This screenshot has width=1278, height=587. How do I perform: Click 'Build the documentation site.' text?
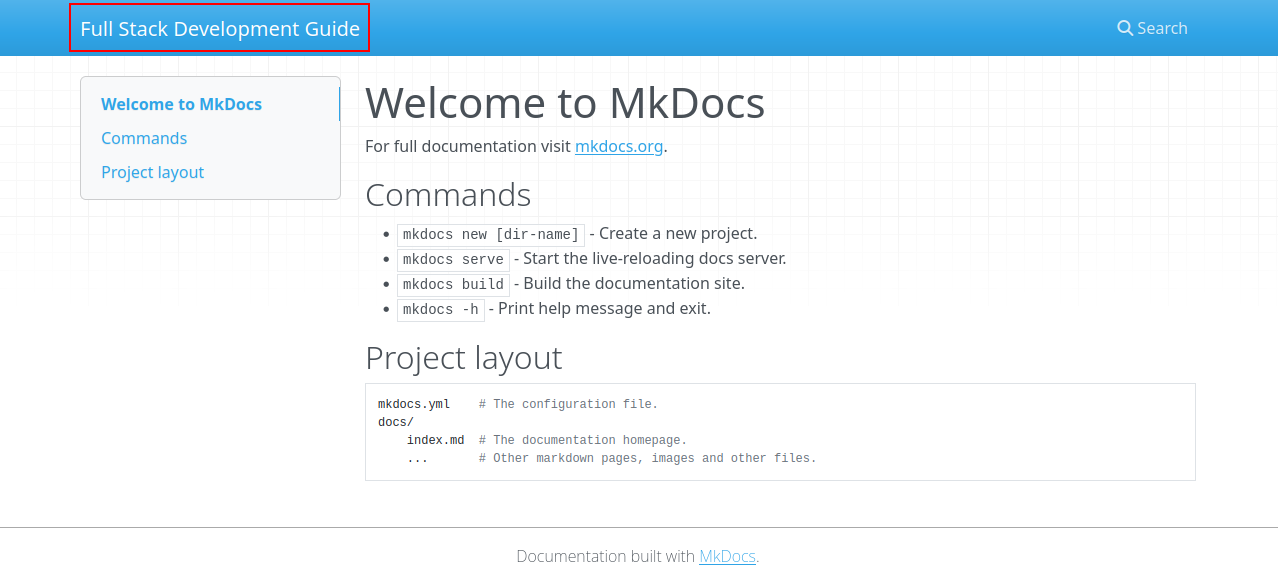coord(634,283)
